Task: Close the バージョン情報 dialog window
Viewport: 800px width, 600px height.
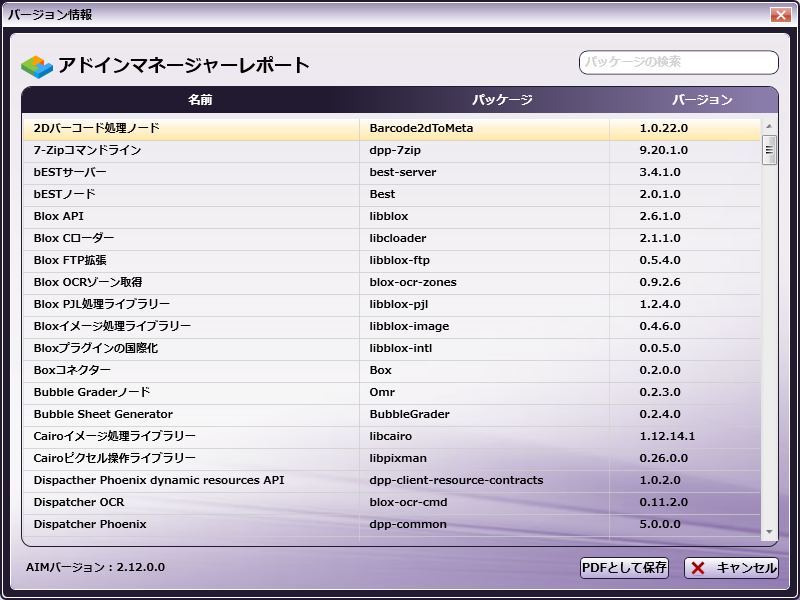Action: [780, 14]
